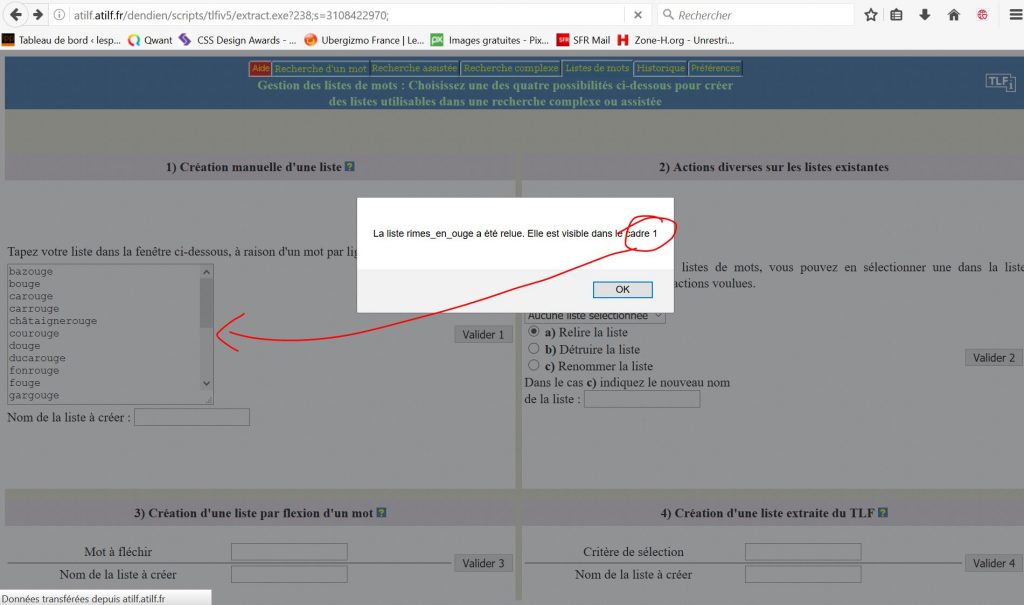Click the word list scroll down arrow
Screen dimensions: 1024x605
207,383
